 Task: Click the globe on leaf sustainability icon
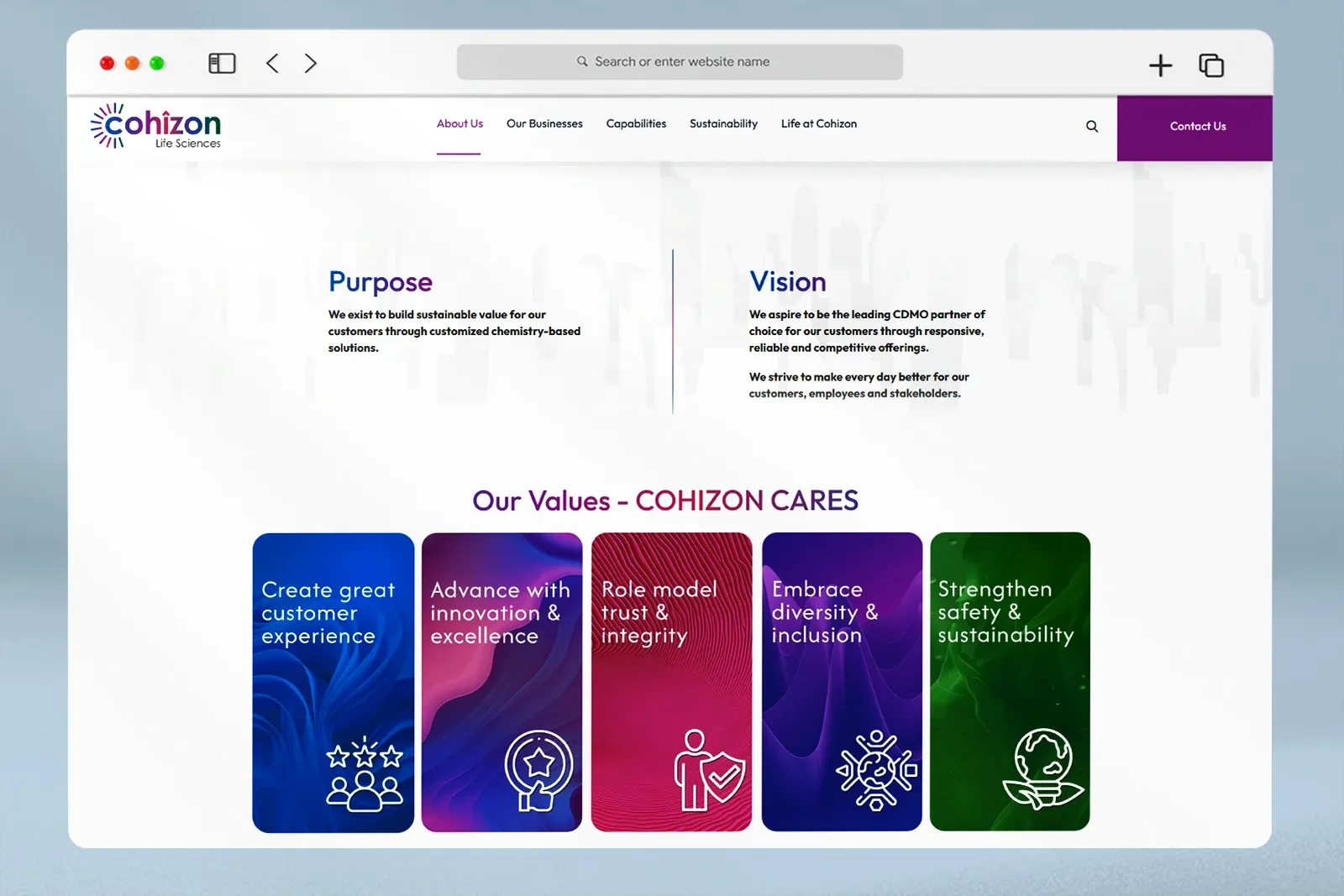pyautogui.click(x=1043, y=768)
